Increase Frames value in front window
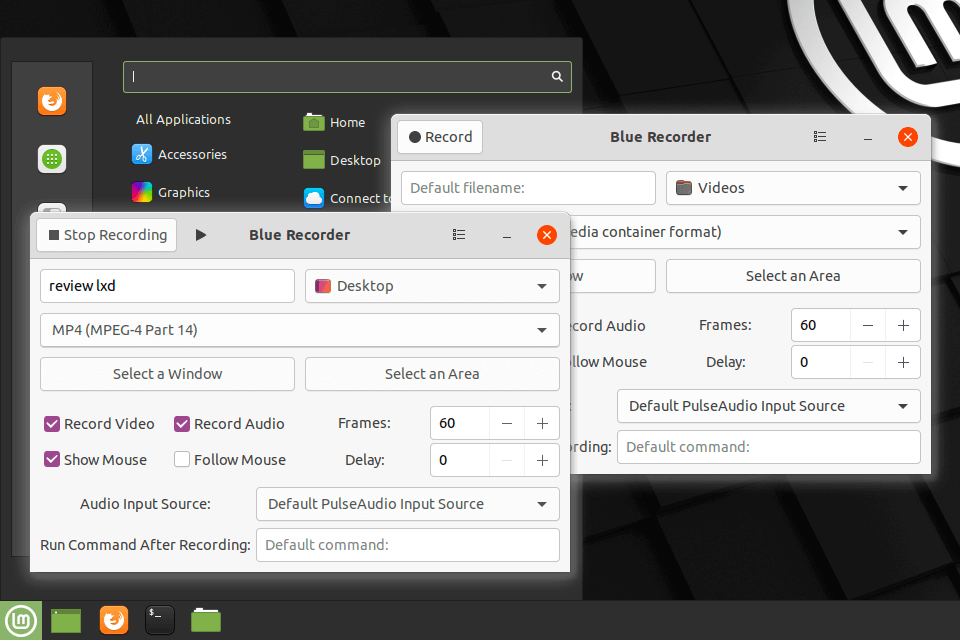 point(542,423)
